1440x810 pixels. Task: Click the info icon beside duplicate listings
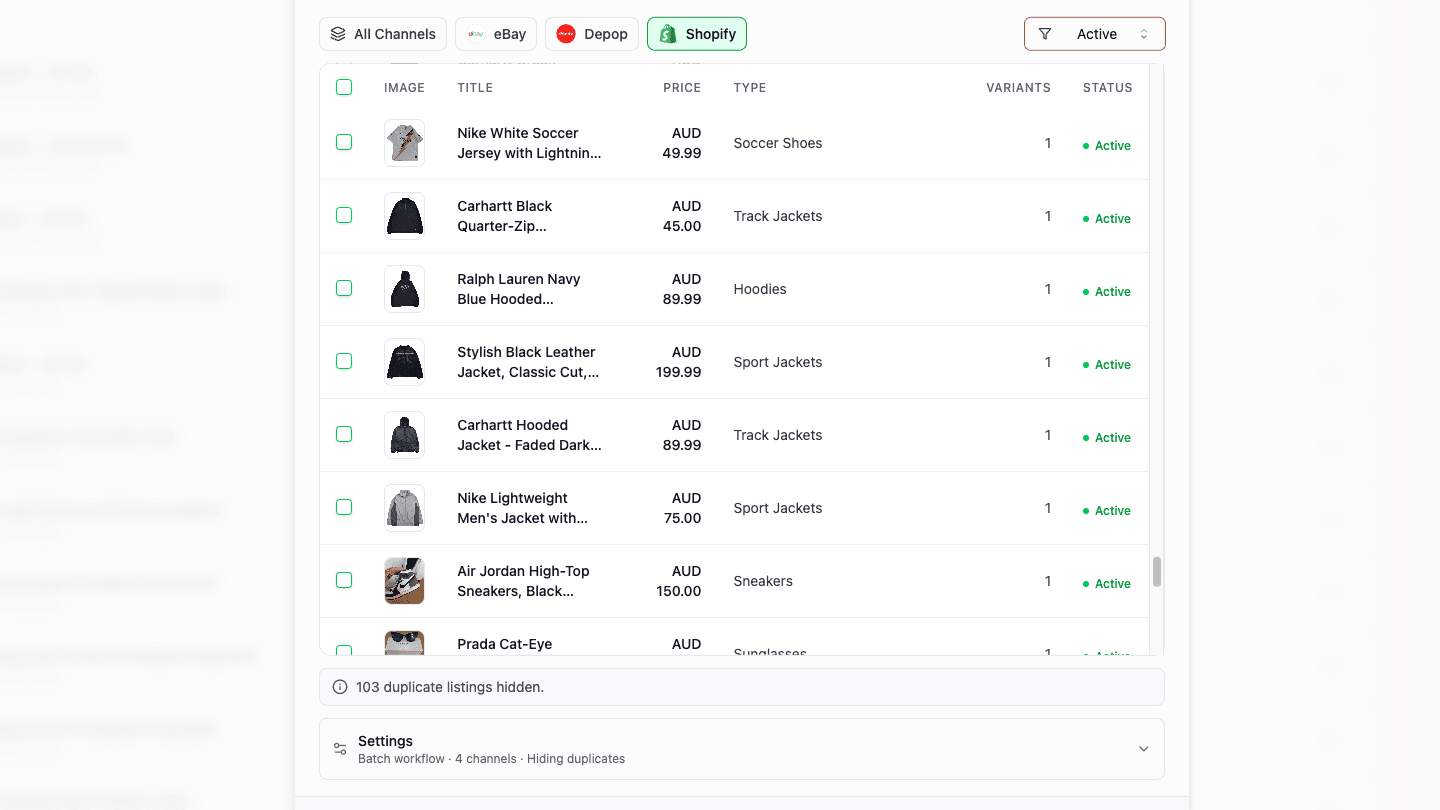point(340,687)
